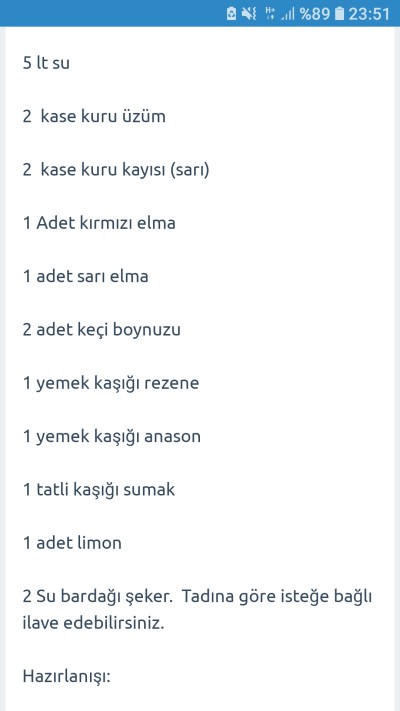The width and height of the screenshot is (400, 711).
Task: Tap the battery saver icon in status bar
Action: click(231, 14)
